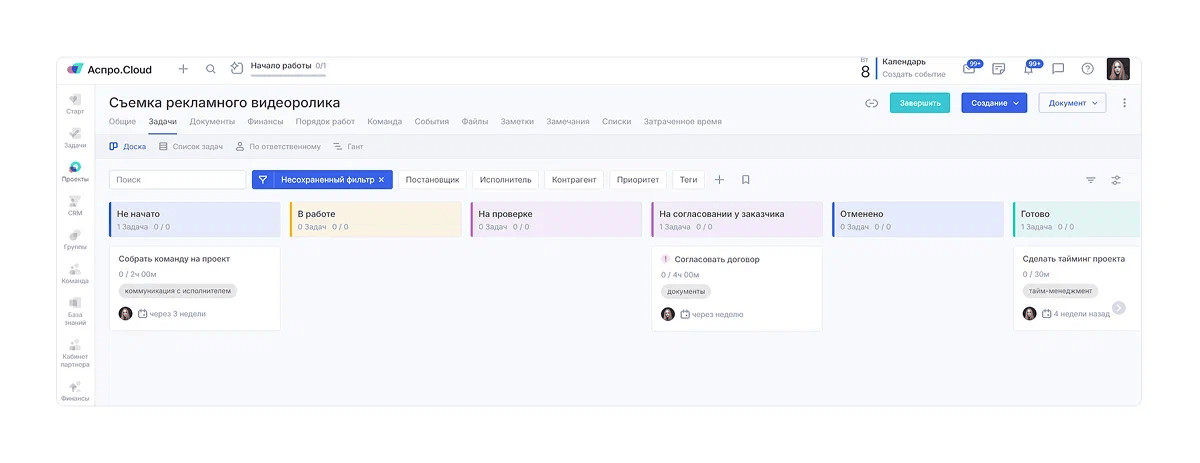Expand the Создание dropdown button

pyautogui.click(x=994, y=103)
